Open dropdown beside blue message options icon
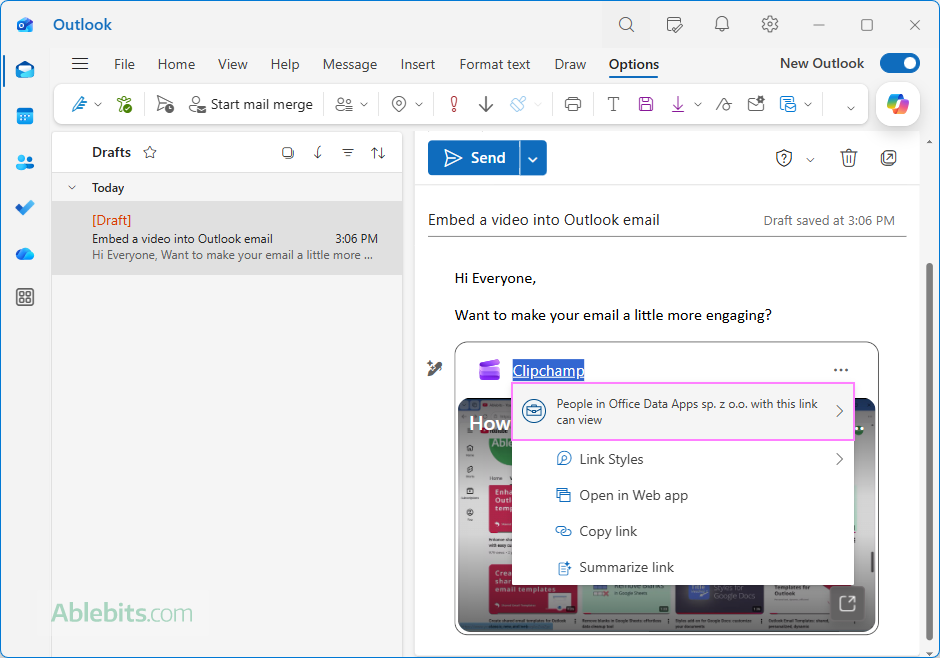This screenshot has height=658, width=940. [x=808, y=105]
